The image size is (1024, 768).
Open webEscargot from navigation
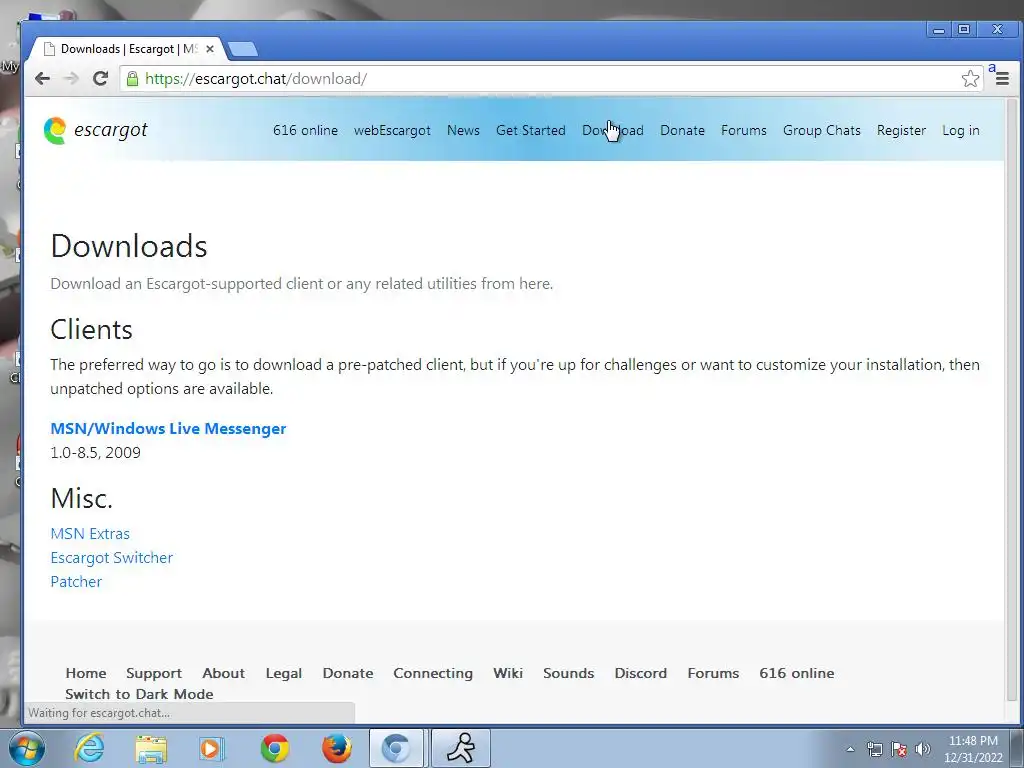392,130
